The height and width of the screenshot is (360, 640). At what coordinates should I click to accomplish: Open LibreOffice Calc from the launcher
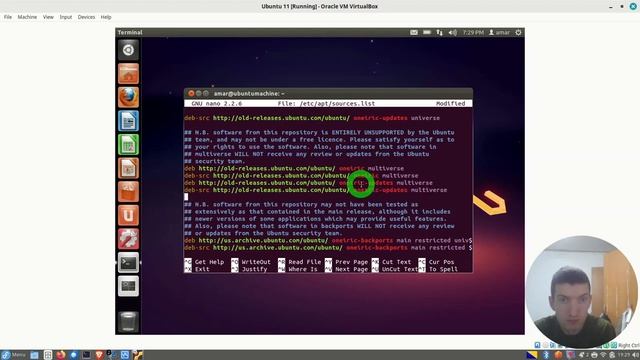pos(128,144)
